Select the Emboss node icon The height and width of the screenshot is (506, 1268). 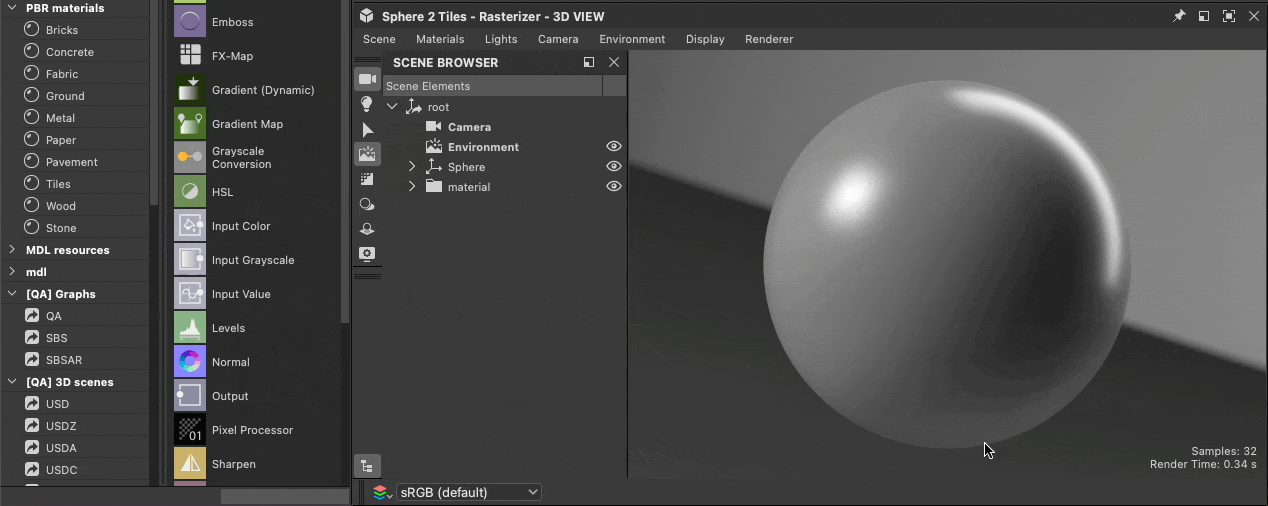pyautogui.click(x=190, y=21)
